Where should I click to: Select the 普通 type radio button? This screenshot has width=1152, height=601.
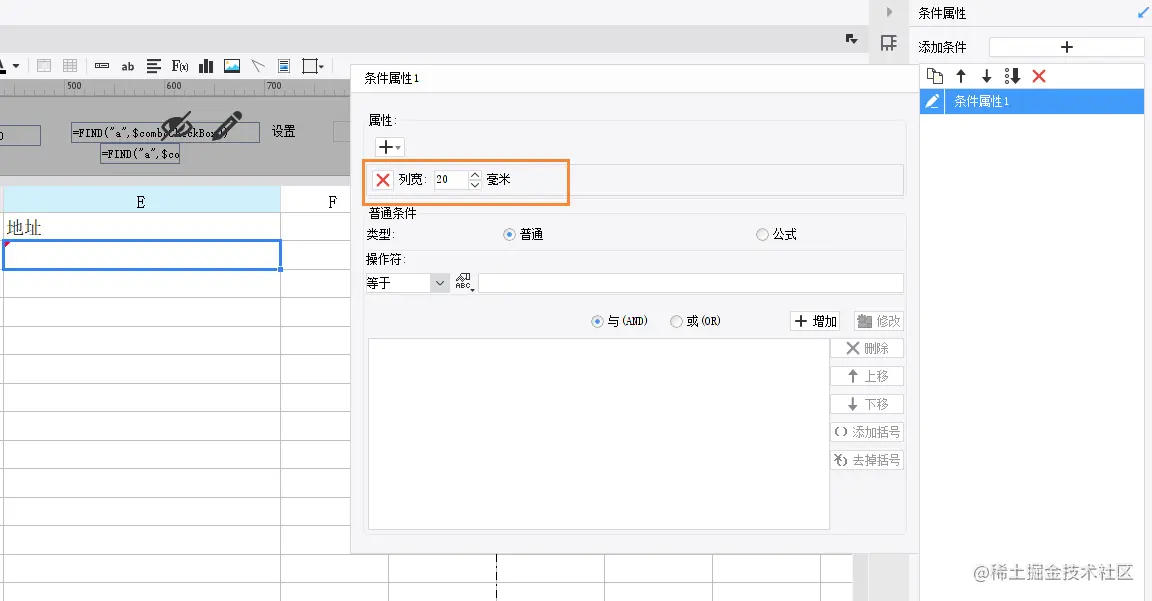click(x=509, y=234)
